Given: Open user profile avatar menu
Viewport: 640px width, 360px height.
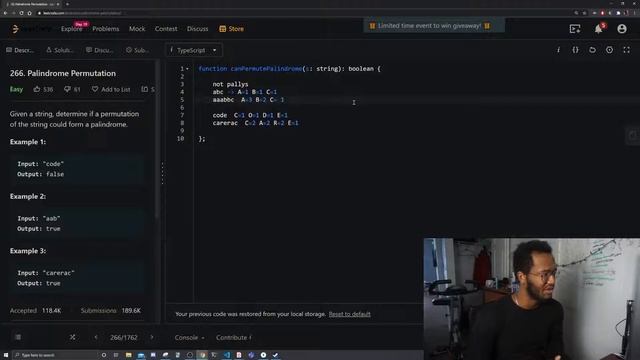Looking at the screenshot, I should coord(622,29).
